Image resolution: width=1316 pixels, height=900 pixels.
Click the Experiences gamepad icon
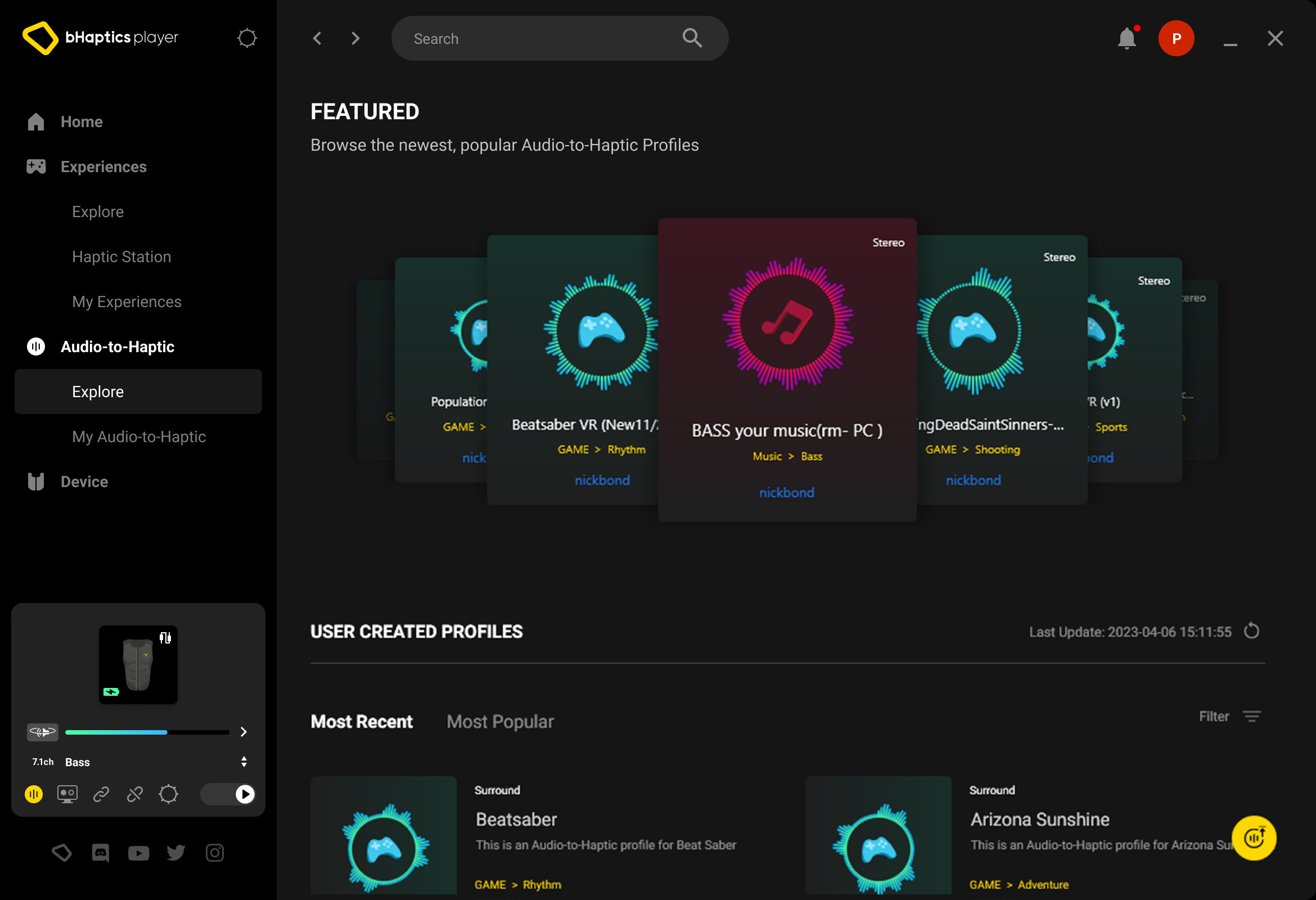(35, 166)
